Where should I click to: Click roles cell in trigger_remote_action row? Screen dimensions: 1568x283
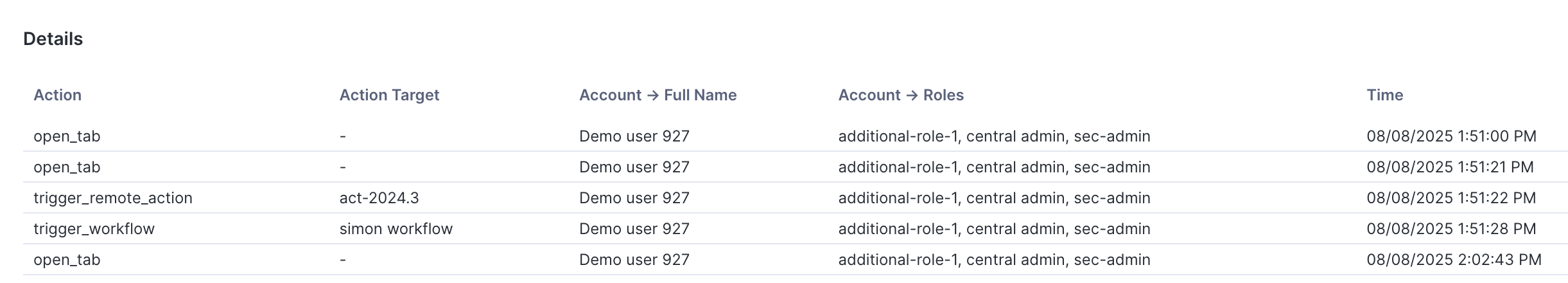[994, 198]
